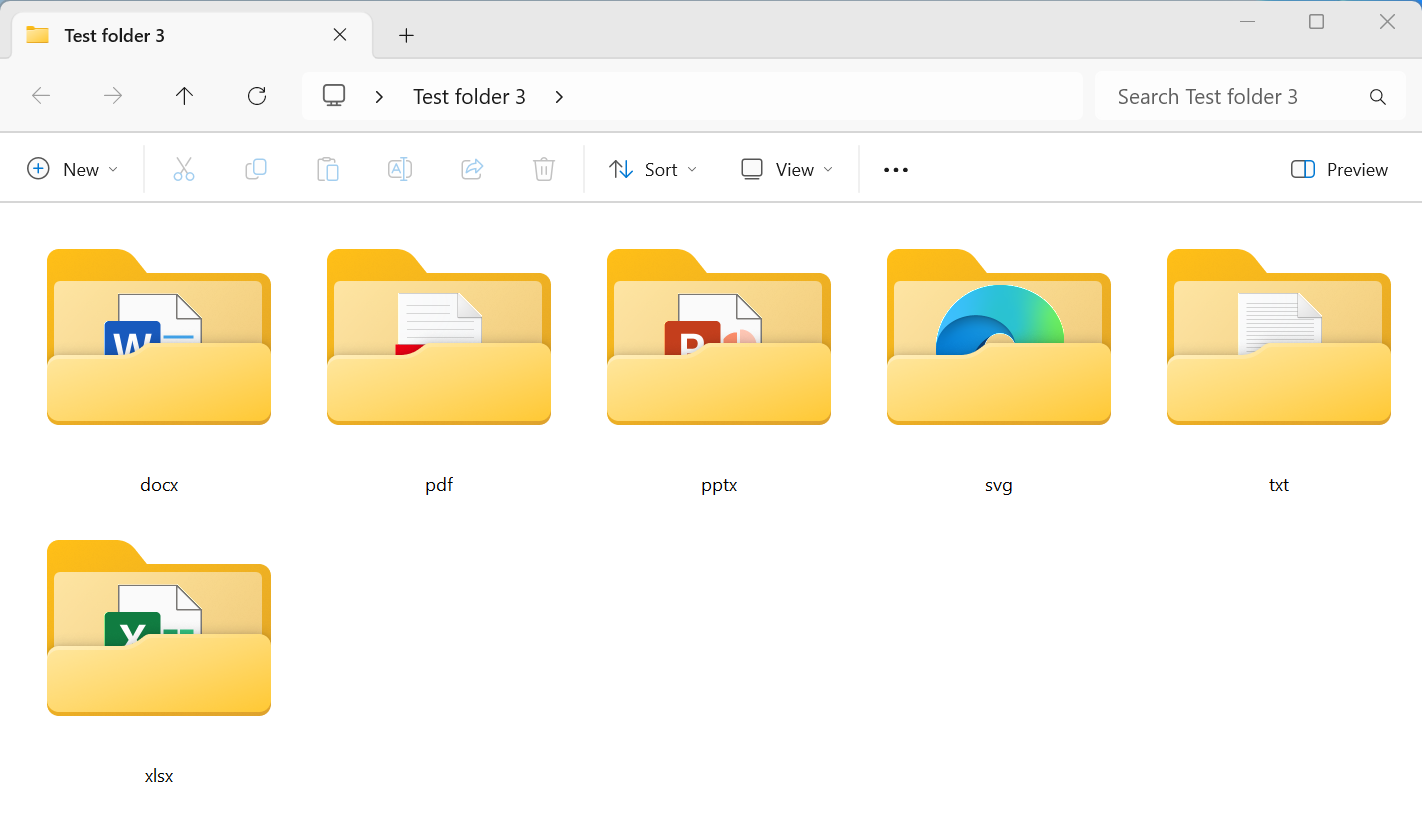
Task: Refresh the current folder view
Action: (257, 96)
